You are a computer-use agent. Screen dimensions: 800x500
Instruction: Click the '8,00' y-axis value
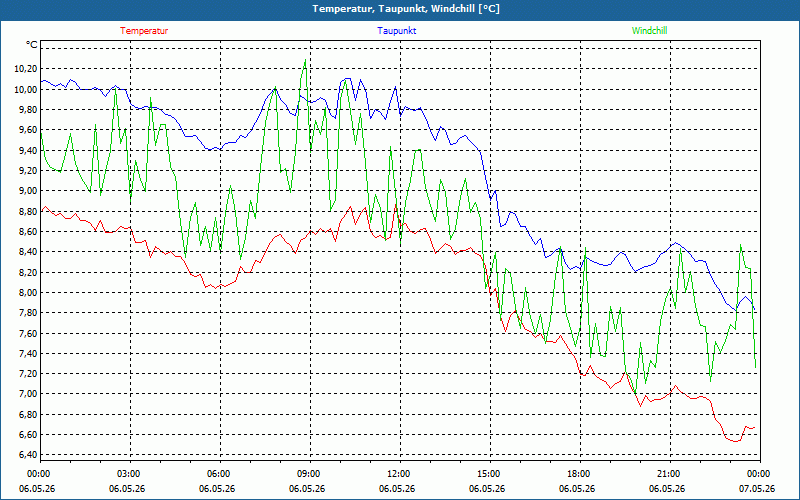point(29,292)
